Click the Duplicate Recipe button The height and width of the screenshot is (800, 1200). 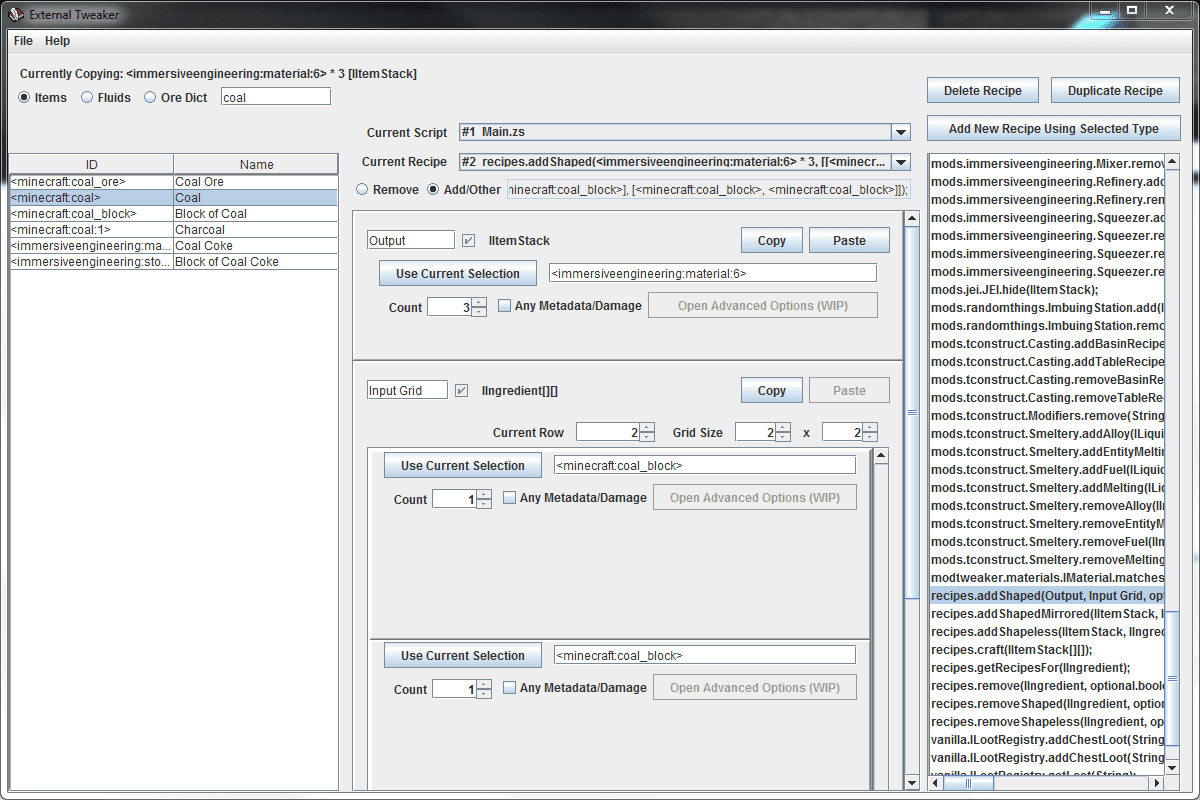click(x=1115, y=90)
